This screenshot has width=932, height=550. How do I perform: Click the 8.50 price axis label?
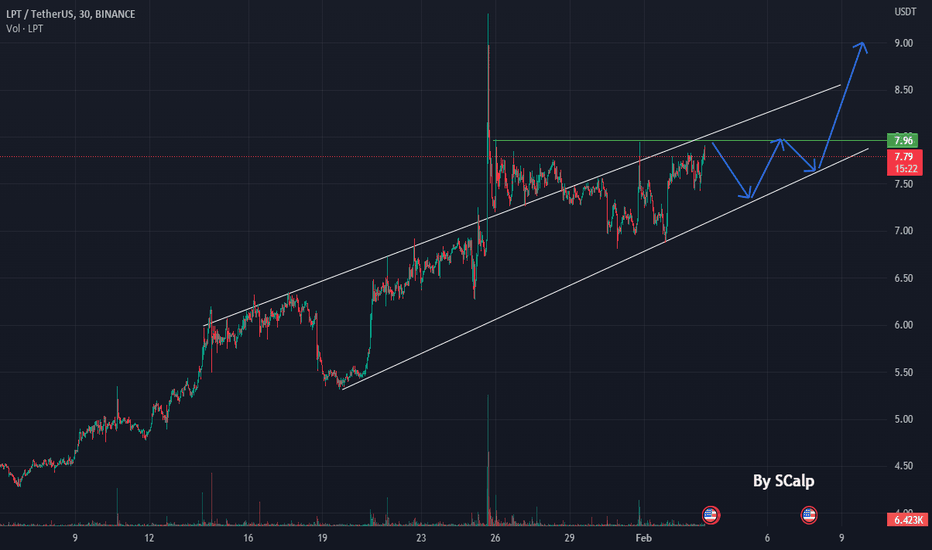click(x=903, y=90)
